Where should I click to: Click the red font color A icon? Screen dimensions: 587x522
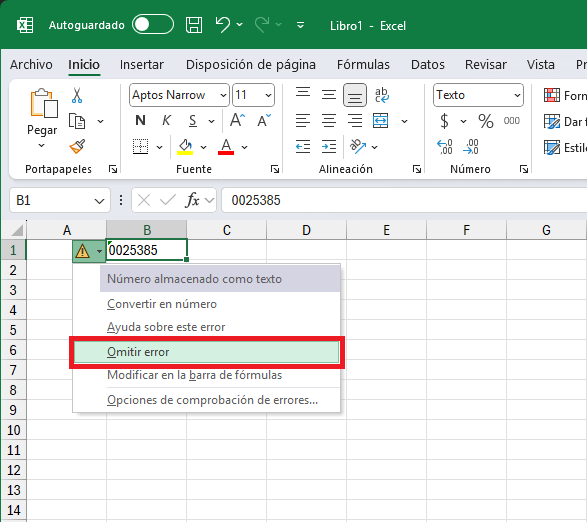click(226, 146)
